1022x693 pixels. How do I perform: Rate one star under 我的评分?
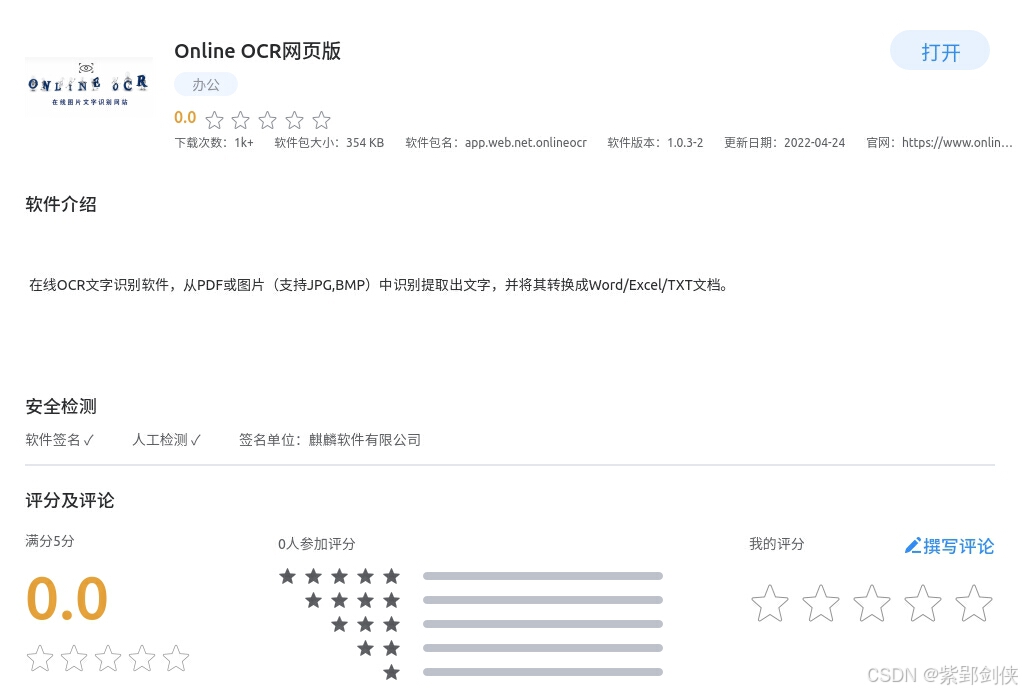[x=770, y=603]
